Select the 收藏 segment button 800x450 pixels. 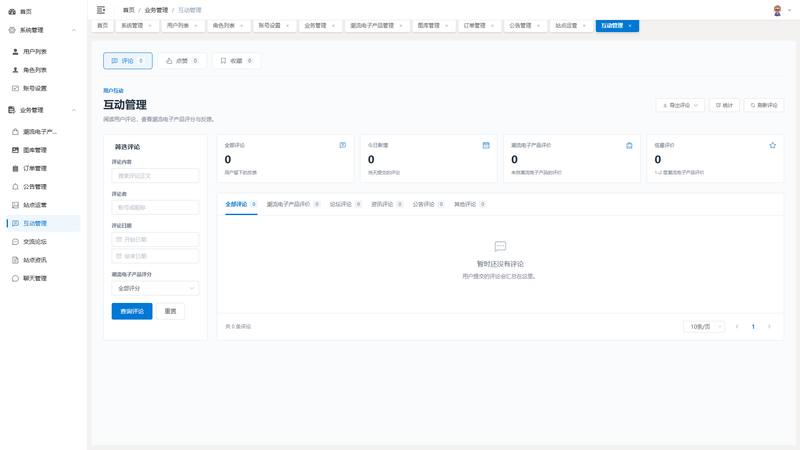coord(236,61)
